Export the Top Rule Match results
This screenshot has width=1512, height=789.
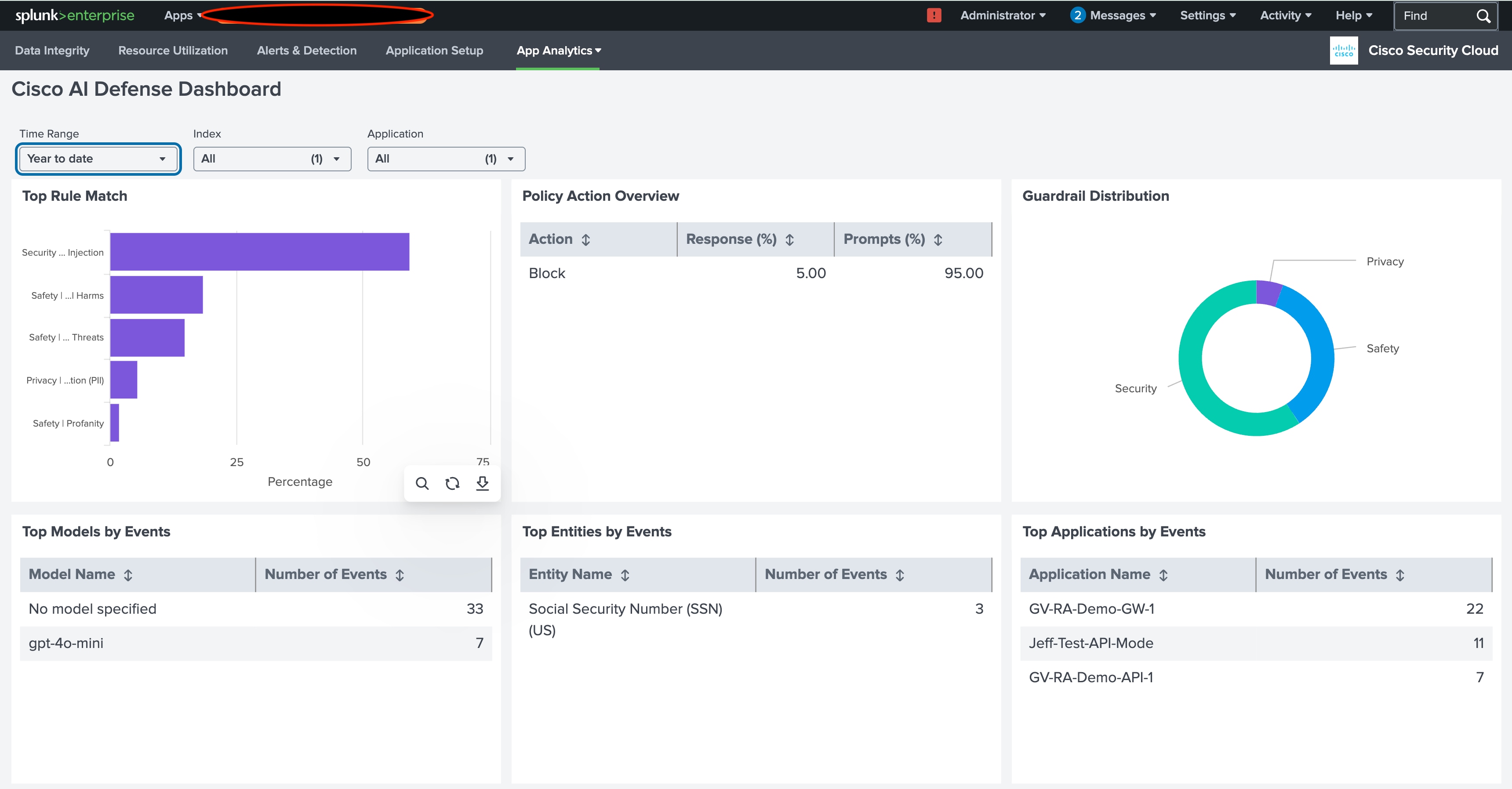[x=483, y=483]
